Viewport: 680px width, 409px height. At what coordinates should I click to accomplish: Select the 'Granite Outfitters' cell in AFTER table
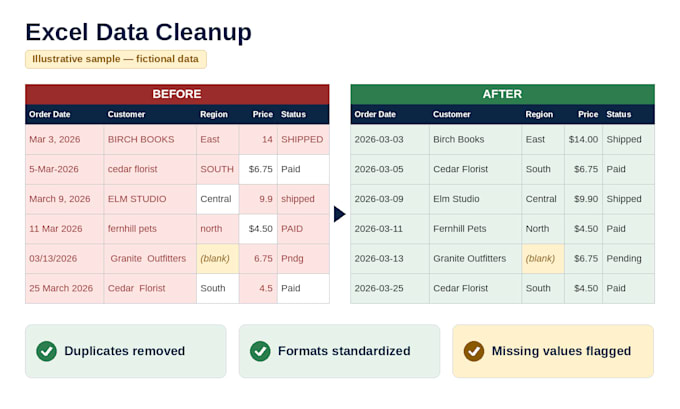pos(475,258)
